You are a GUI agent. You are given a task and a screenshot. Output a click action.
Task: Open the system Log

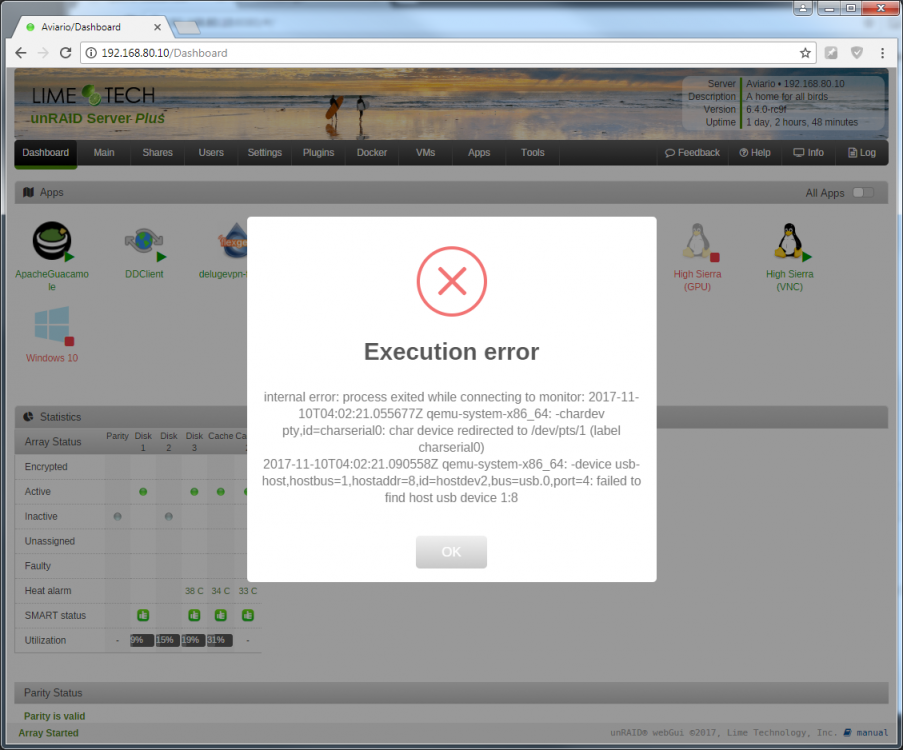(862, 153)
